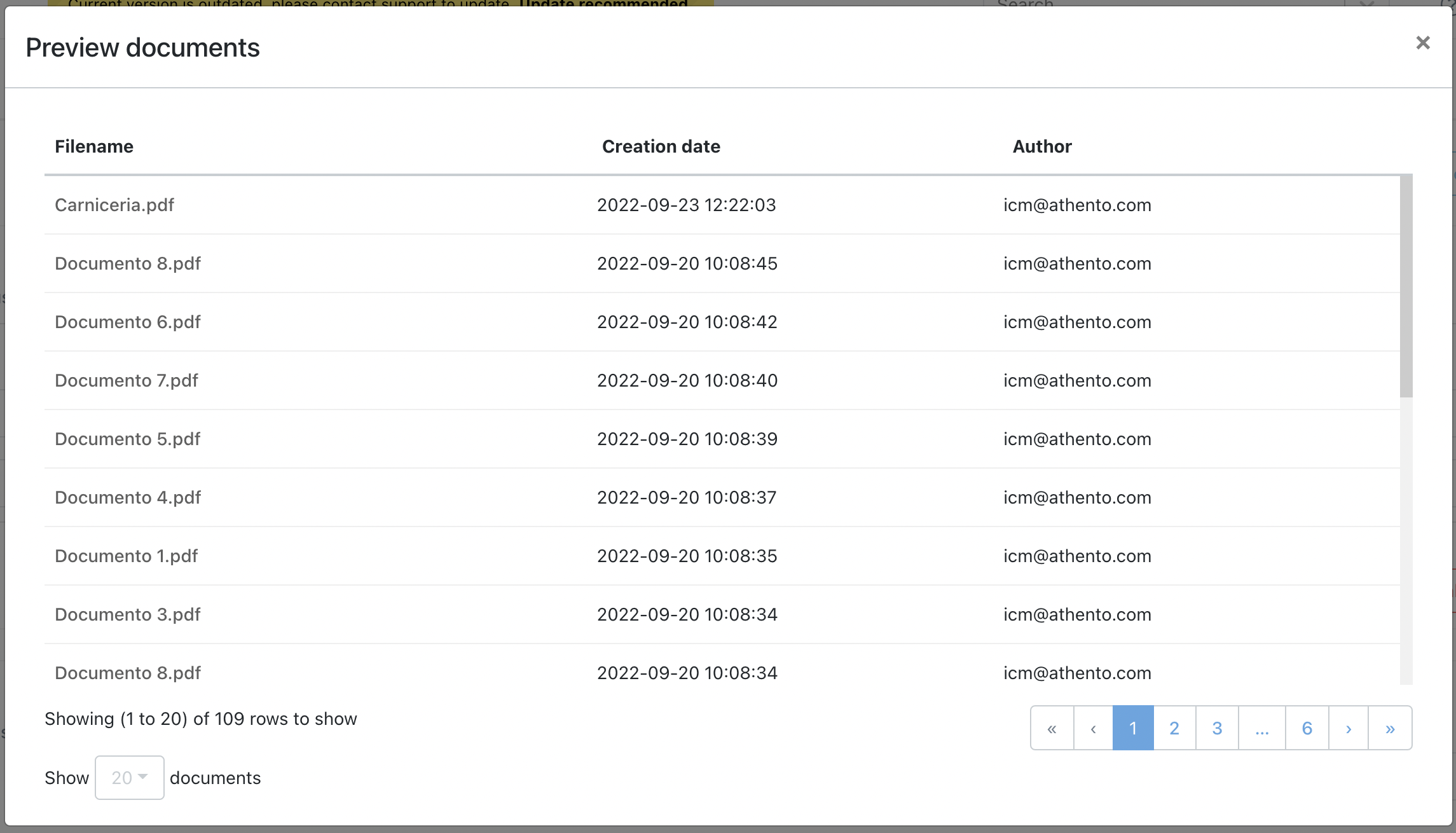1456x833 pixels.
Task: Jump to last page with double-right arrow
Action: pos(1390,728)
